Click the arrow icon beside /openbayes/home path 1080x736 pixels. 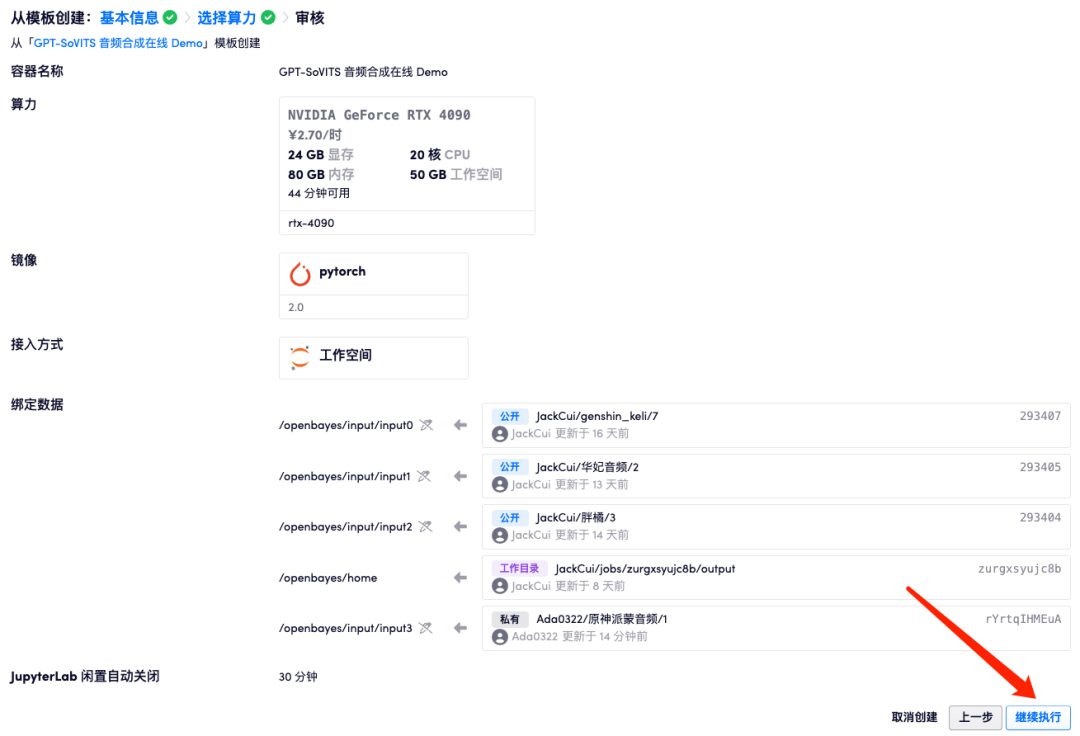(x=460, y=577)
